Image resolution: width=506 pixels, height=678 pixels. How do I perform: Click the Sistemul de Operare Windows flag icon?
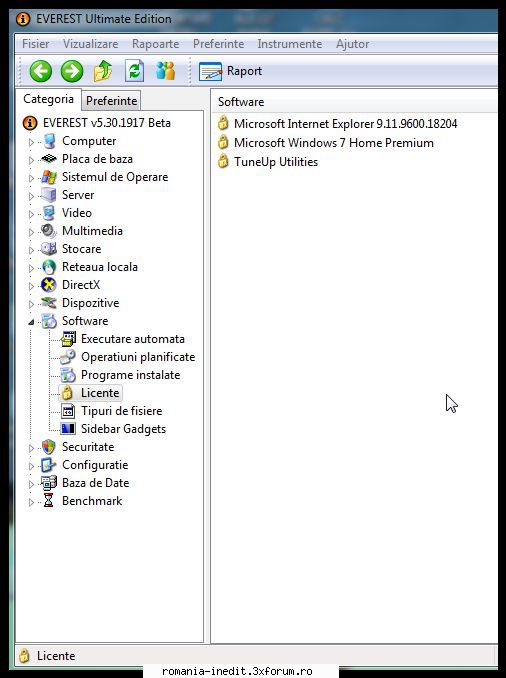pos(49,177)
